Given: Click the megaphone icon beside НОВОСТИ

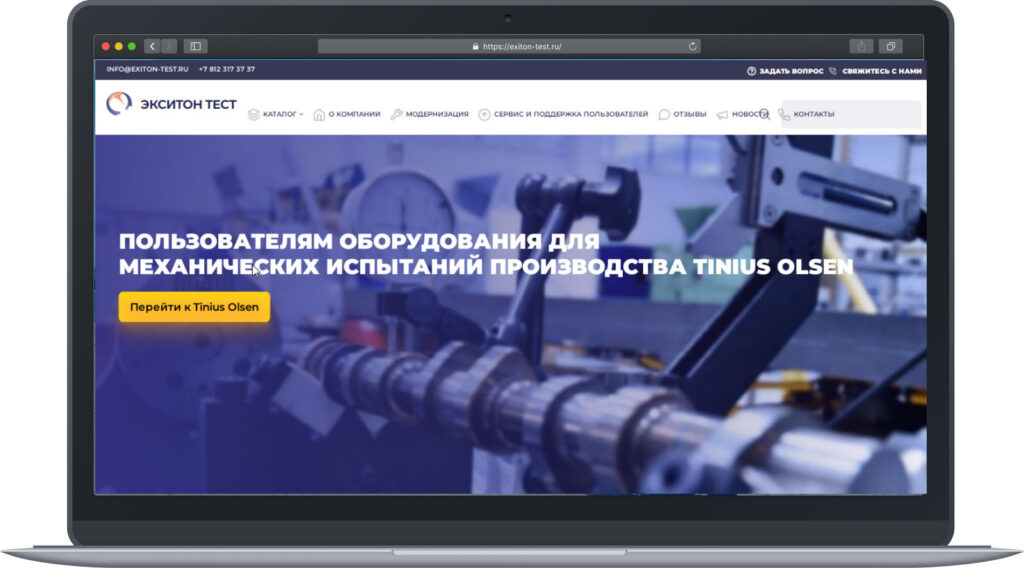Looking at the screenshot, I should (722, 114).
